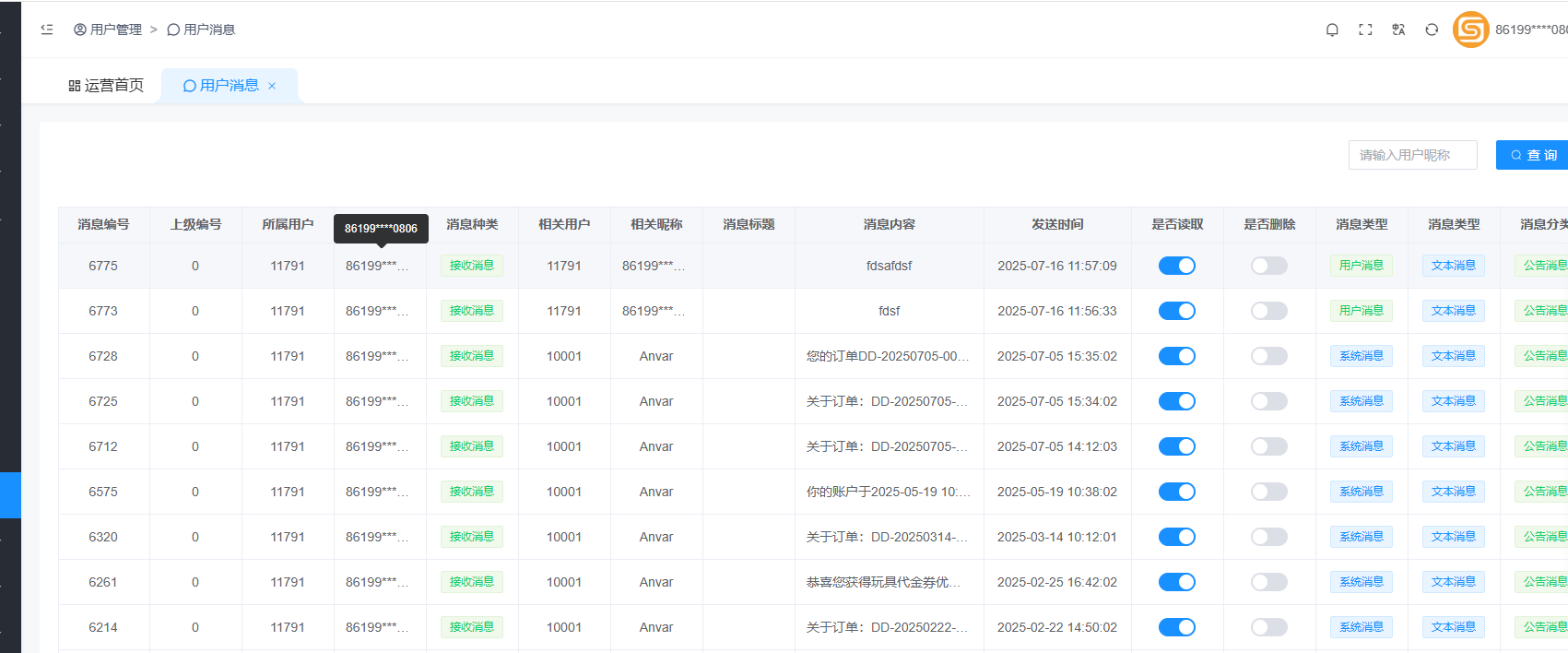Turn off 是否读取 for message 6575
Viewport: 1568px width, 653px height.
click(1176, 492)
